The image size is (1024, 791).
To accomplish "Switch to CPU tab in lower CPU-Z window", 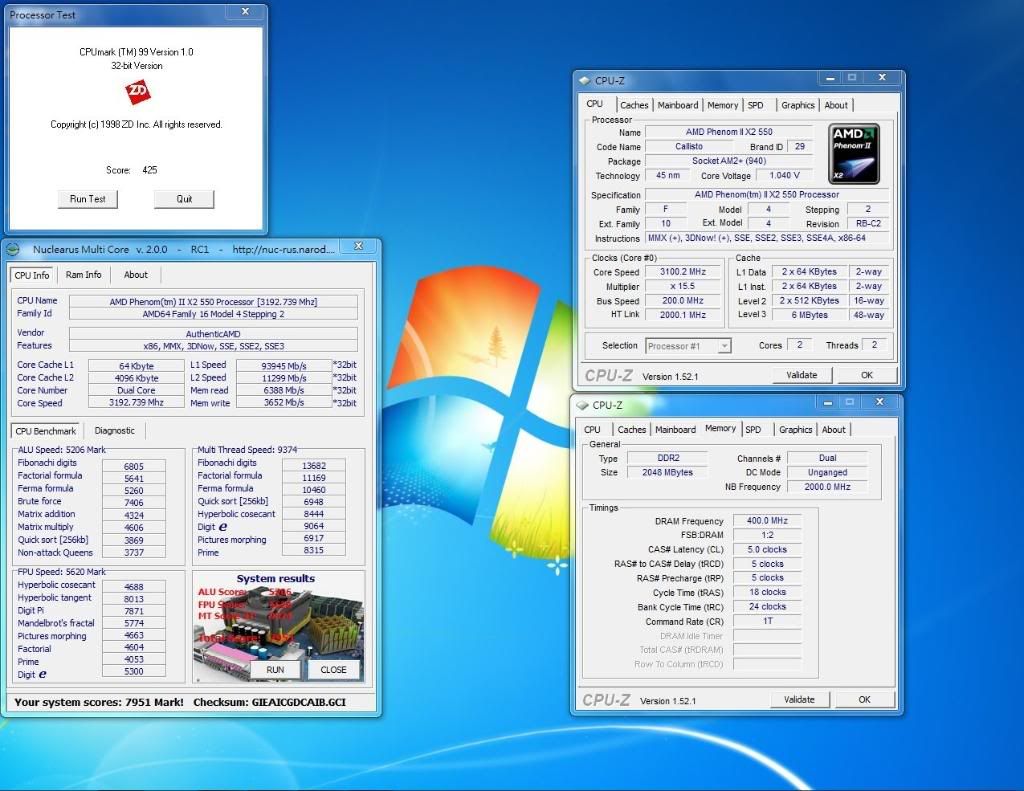I will click(x=592, y=430).
